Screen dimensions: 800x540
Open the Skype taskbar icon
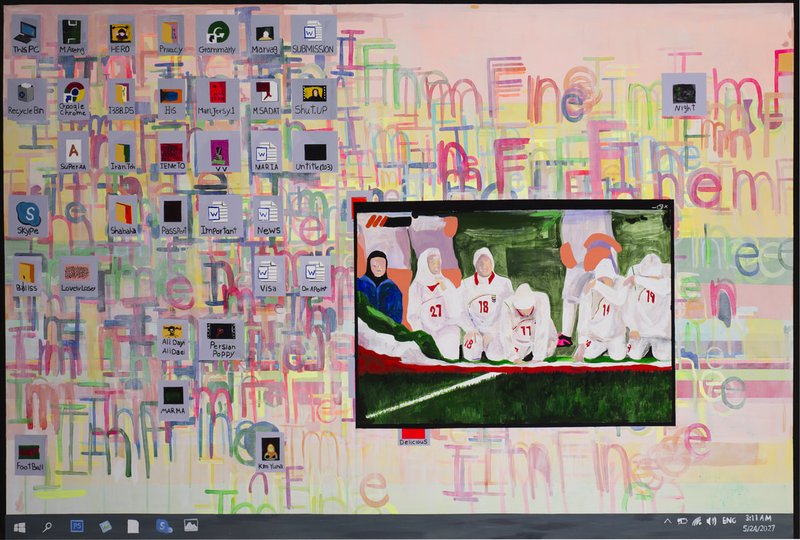pyautogui.click(x=163, y=526)
